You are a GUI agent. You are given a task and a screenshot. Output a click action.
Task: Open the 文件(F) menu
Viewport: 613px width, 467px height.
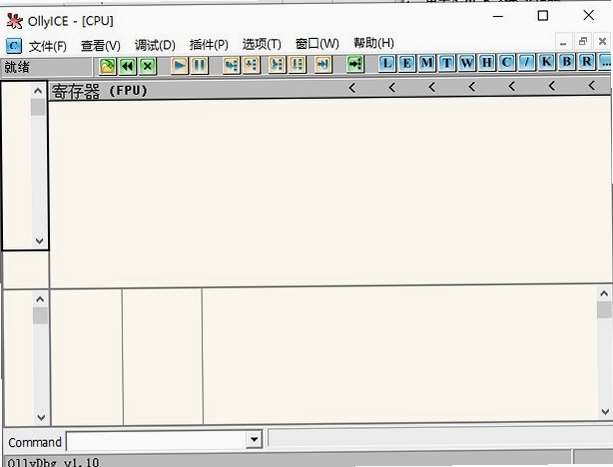click(48, 46)
